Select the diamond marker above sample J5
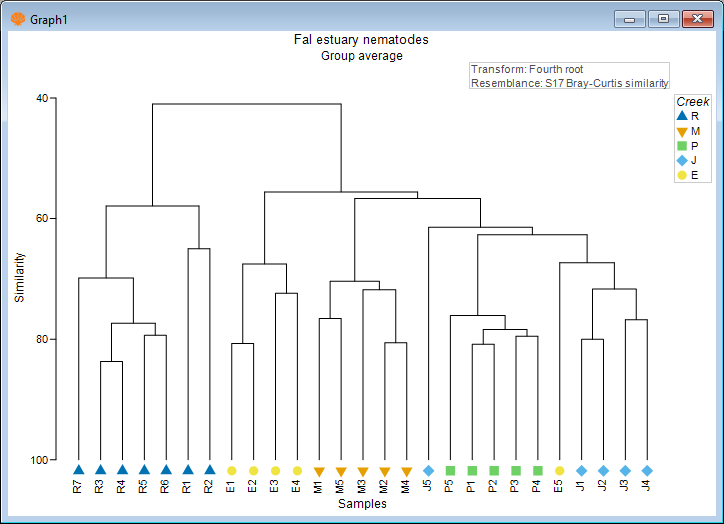Image resolution: width=724 pixels, height=524 pixels. [429, 470]
